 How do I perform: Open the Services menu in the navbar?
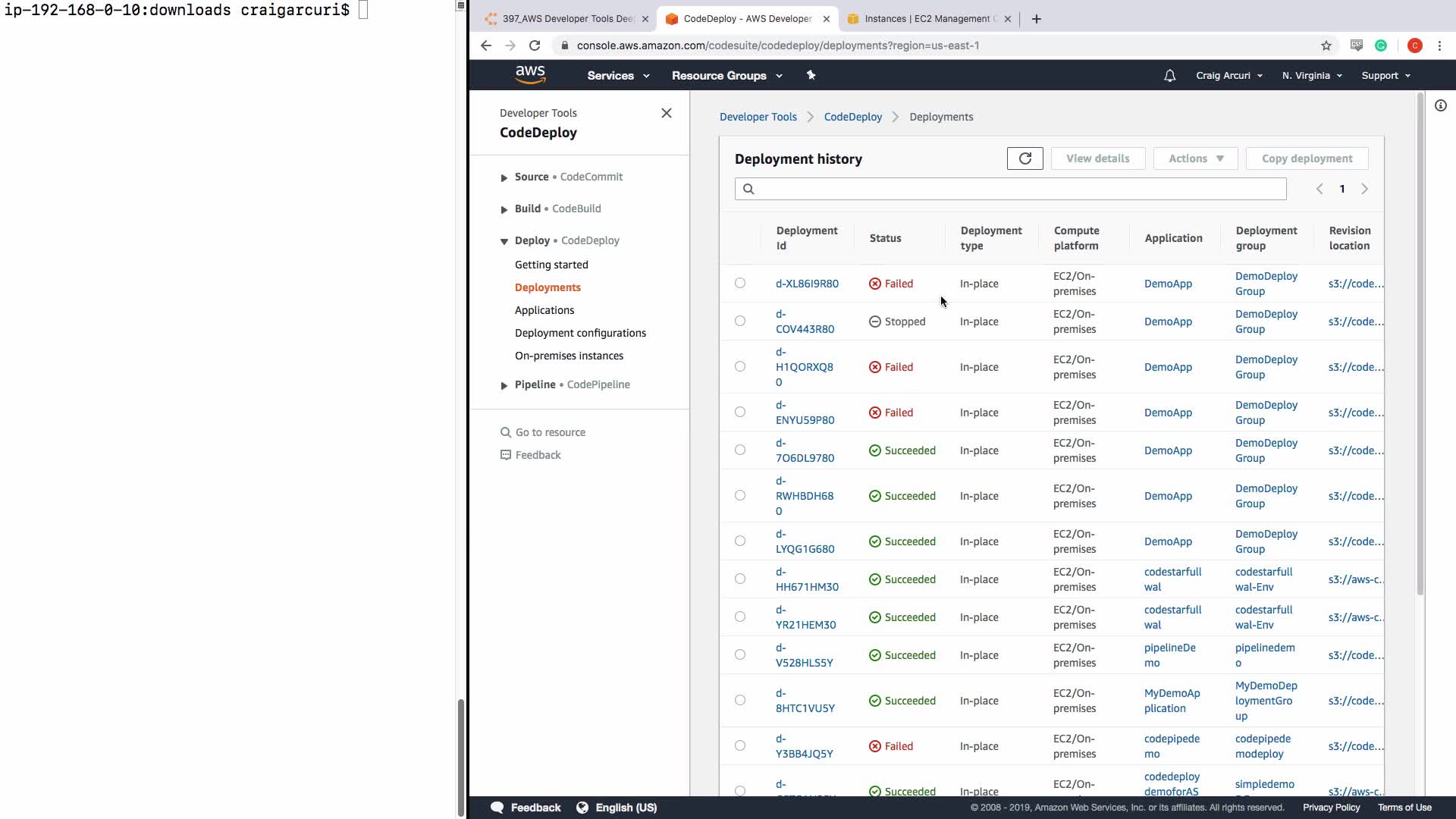click(617, 76)
